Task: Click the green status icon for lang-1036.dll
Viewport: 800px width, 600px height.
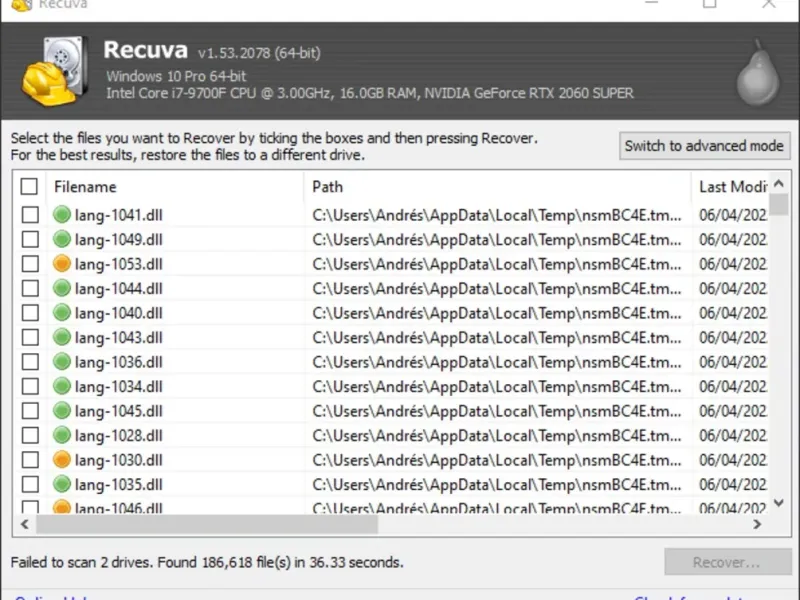Action: [62, 362]
